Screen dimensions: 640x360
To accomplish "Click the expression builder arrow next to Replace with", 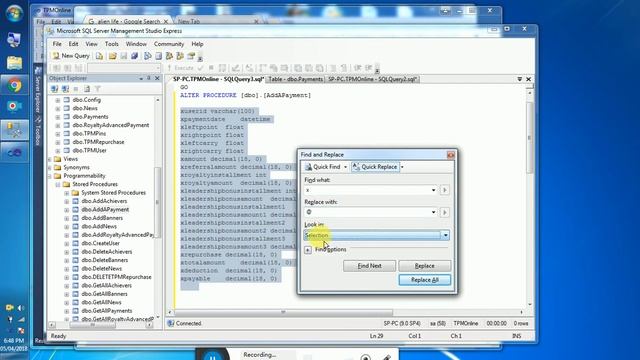I will click(444, 212).
